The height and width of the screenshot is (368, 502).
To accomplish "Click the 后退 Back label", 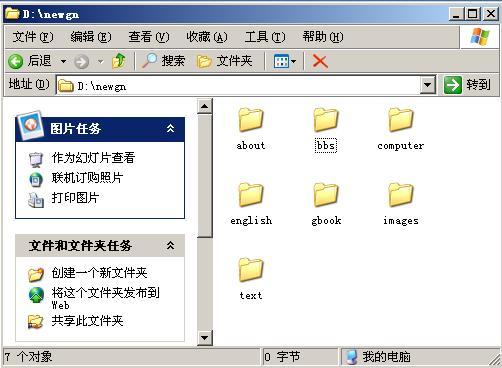I will 39,61.
